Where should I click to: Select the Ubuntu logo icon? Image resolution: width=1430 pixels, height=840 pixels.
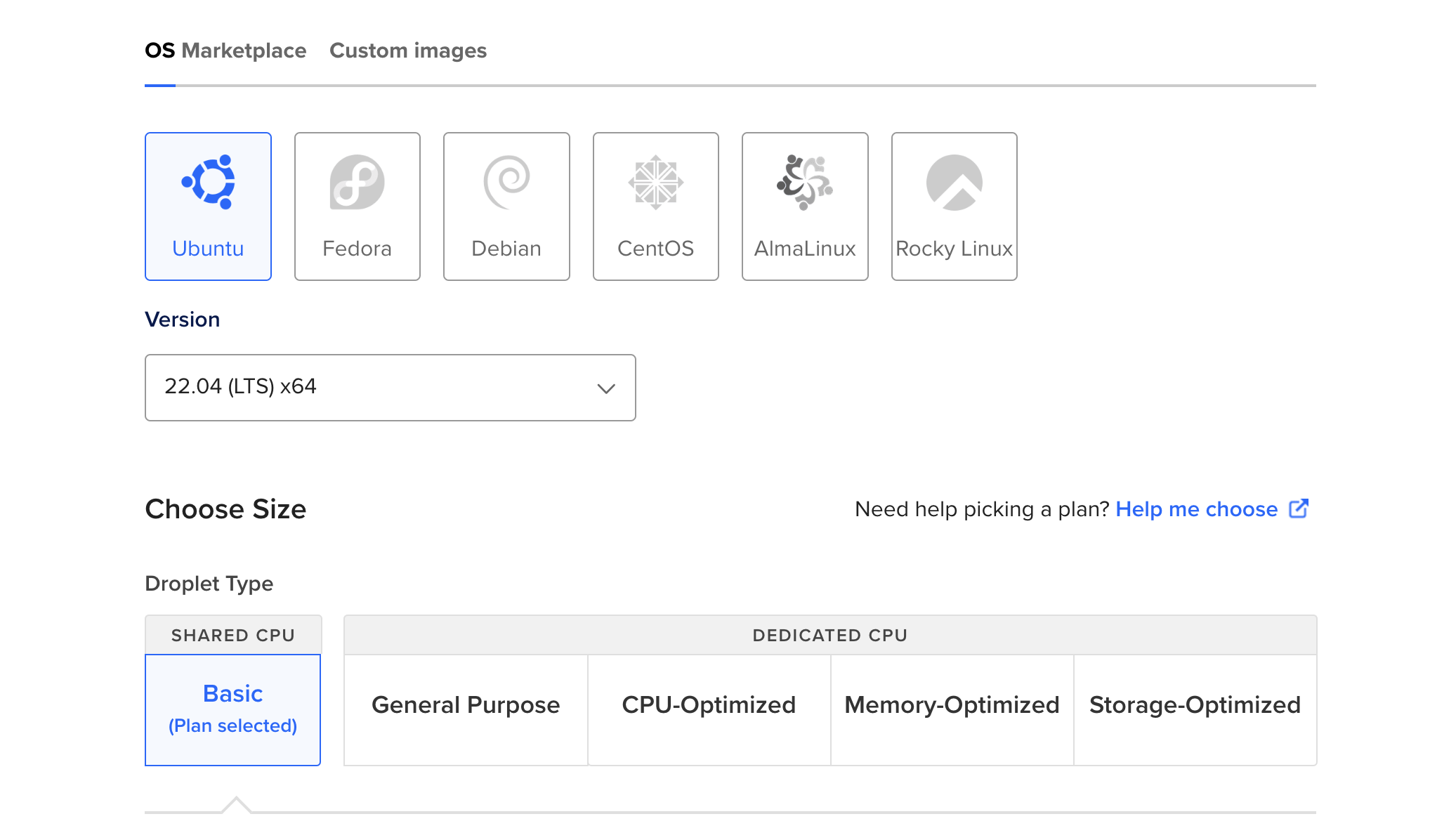pyautogui.click(x=208, y=182)
